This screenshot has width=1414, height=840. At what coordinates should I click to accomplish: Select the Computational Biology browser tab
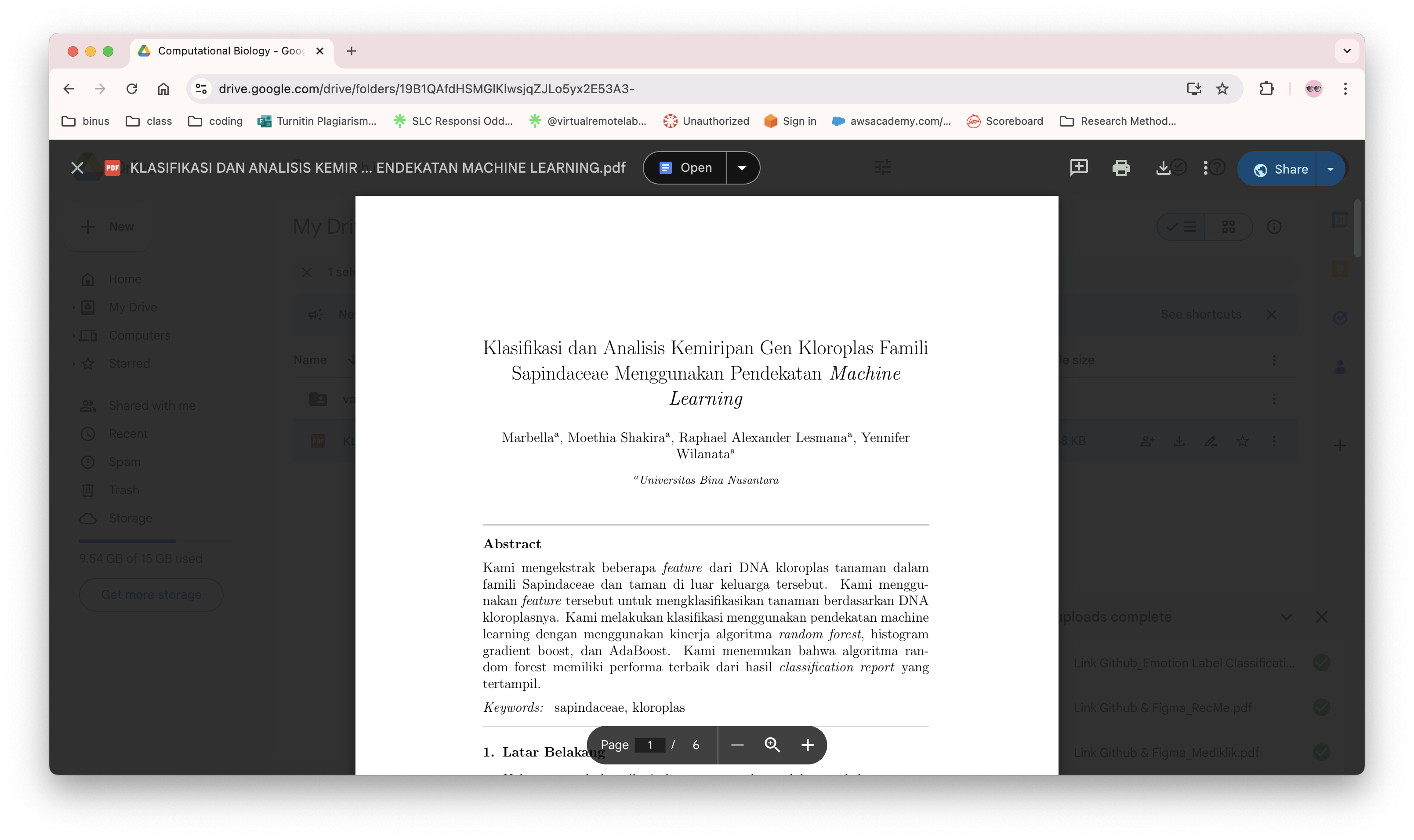(x=232, y=51)
